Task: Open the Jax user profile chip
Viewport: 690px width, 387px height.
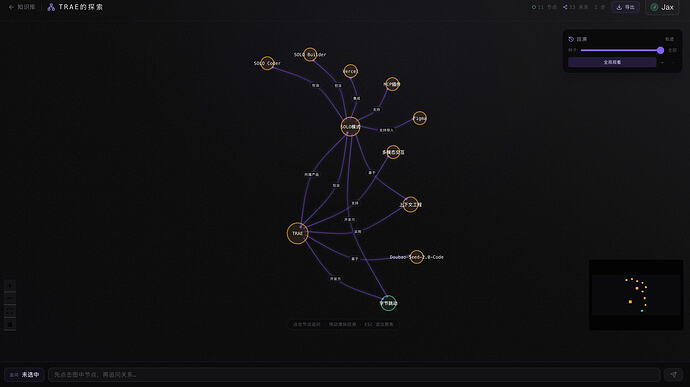Action: (x=662, y=7)
